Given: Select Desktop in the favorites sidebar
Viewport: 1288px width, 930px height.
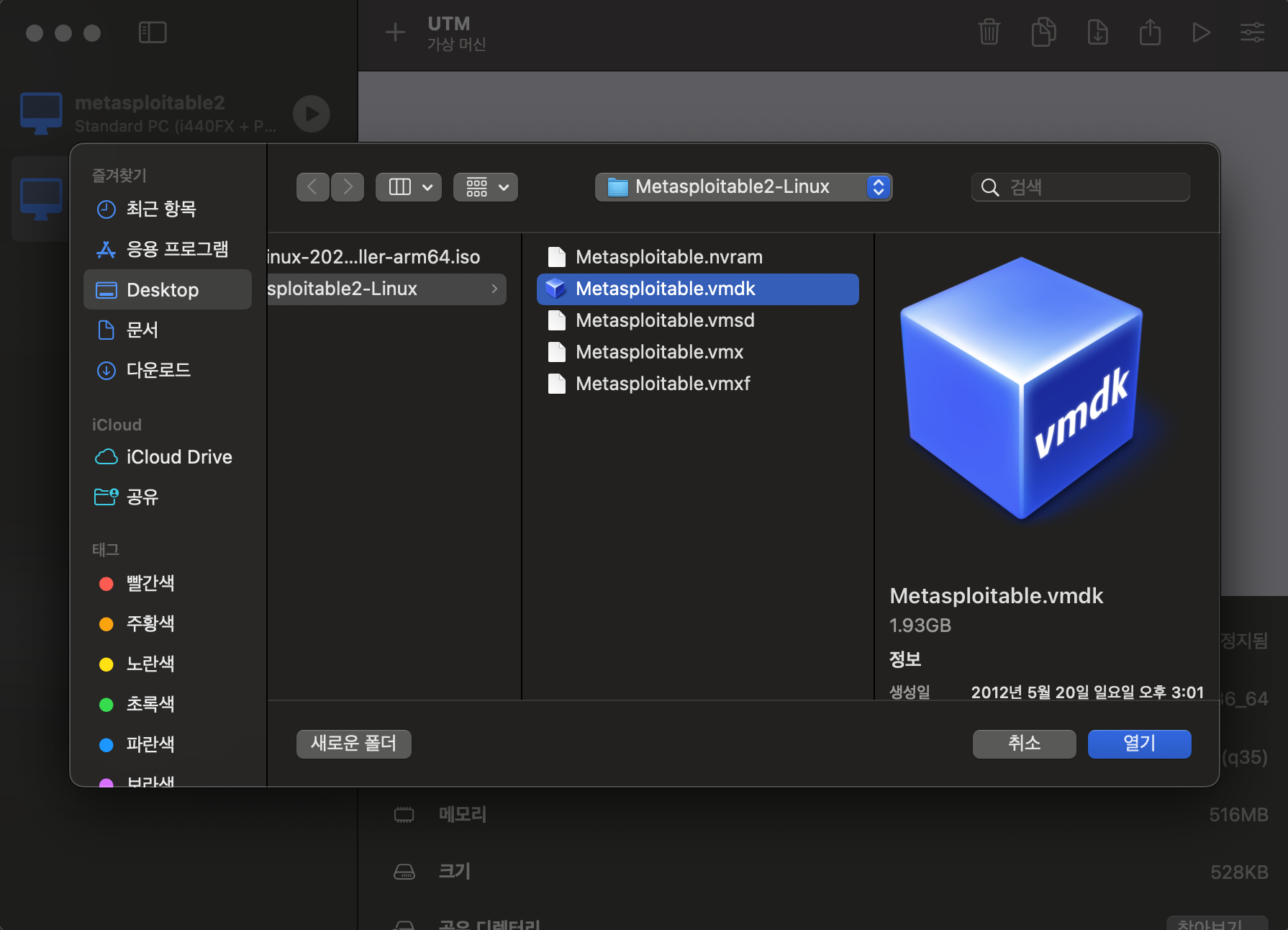Looking at the screenshot, I should [x=168, y=290].
